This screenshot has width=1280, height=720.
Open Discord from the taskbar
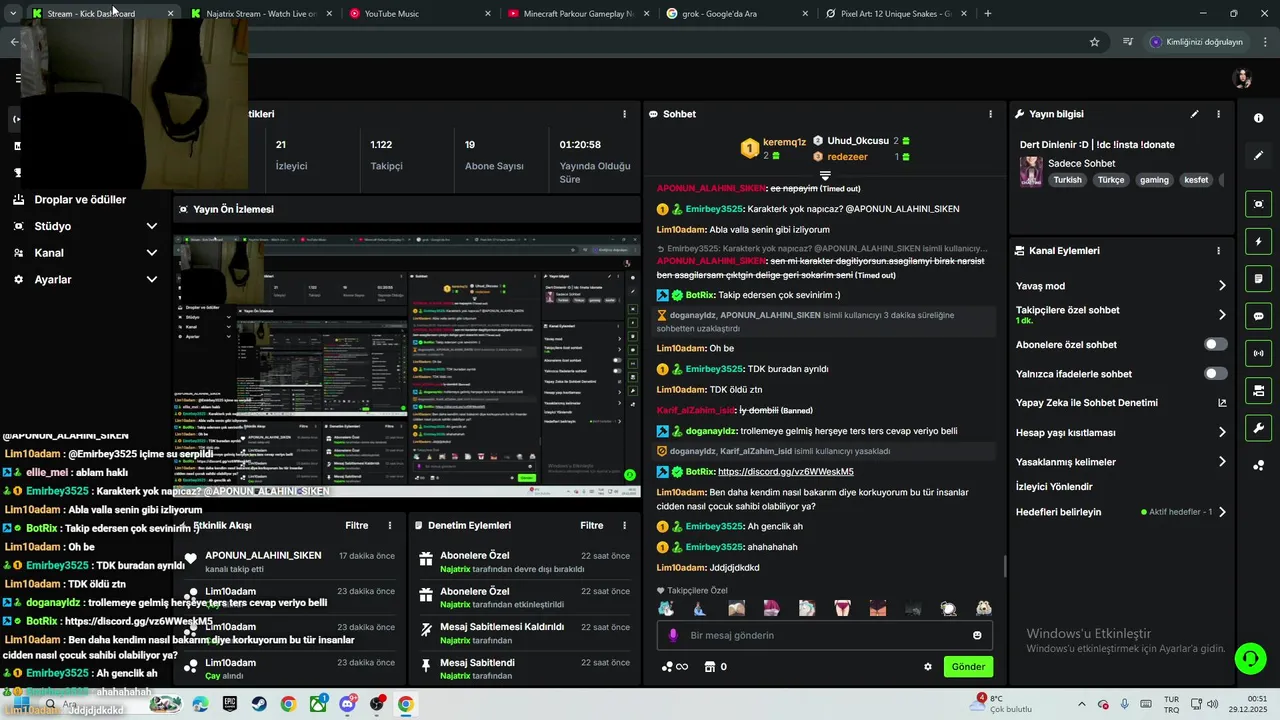(x=348, y=704)
